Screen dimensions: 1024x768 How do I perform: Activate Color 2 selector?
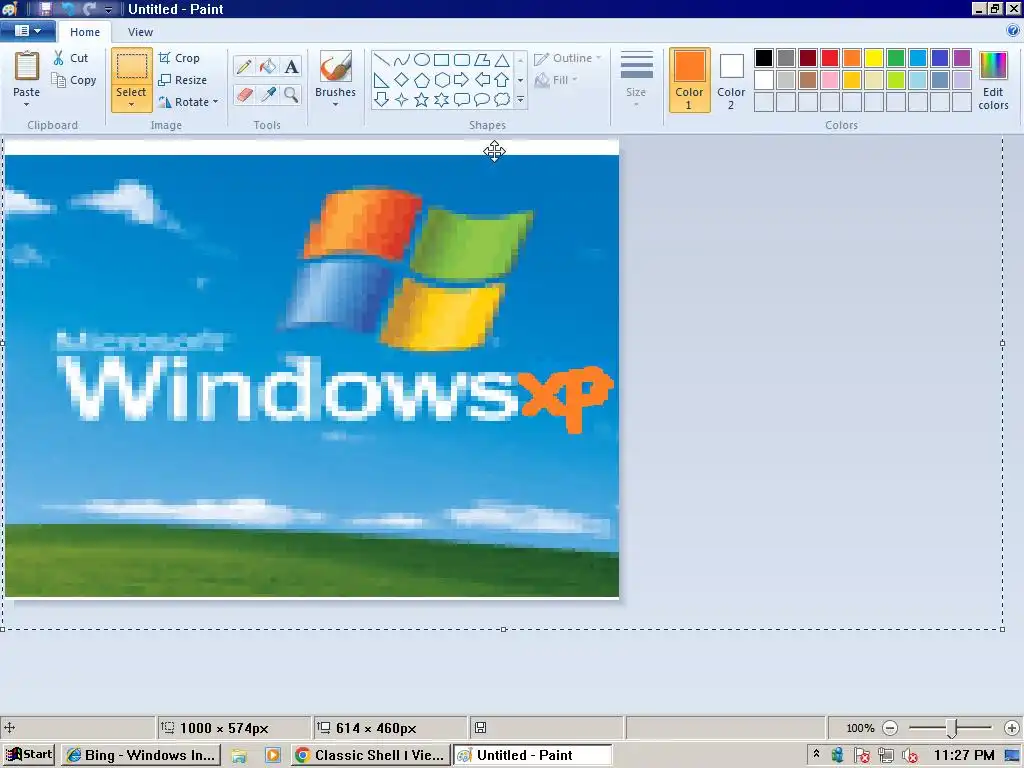pos(731,80)
